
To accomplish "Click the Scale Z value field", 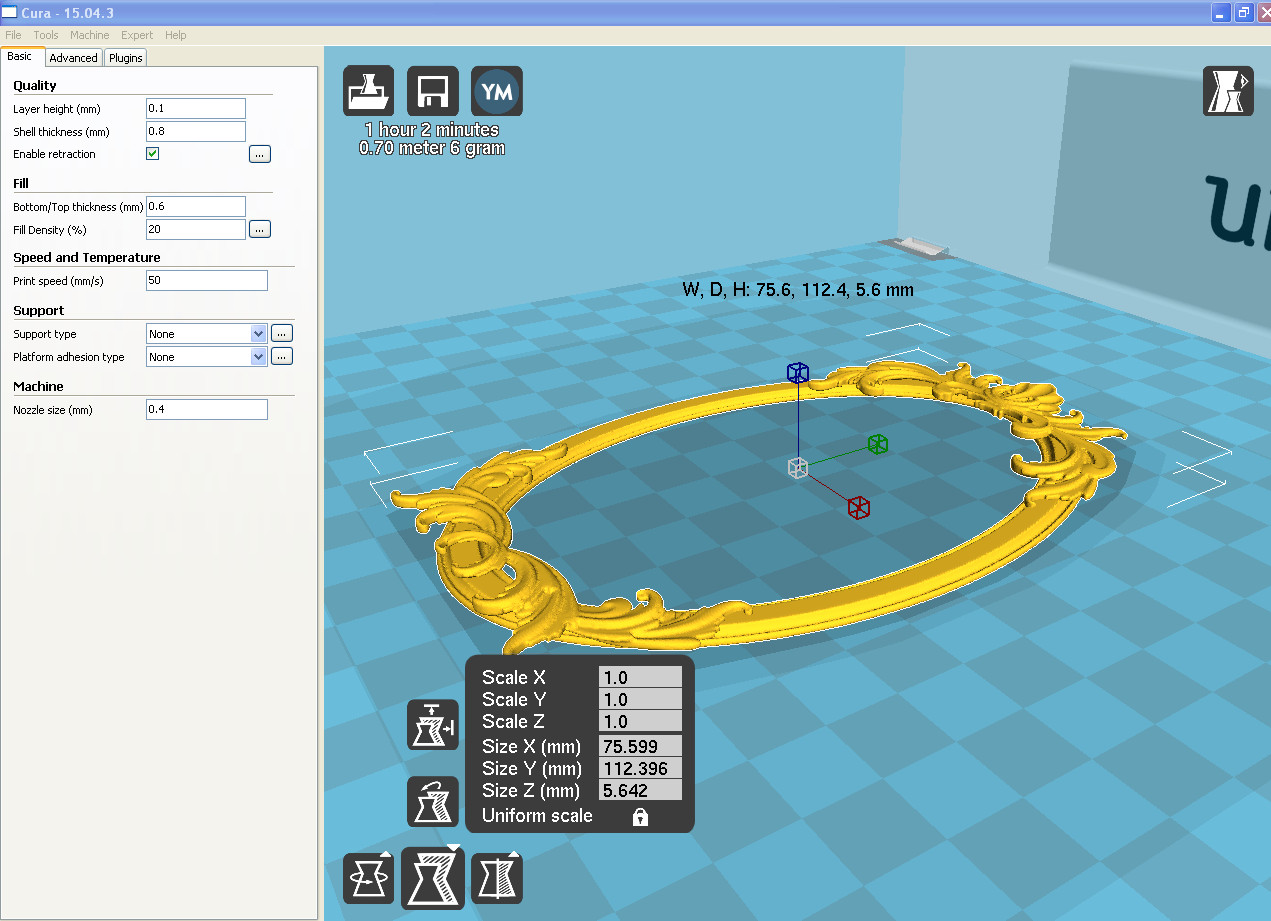I will 640,721.
